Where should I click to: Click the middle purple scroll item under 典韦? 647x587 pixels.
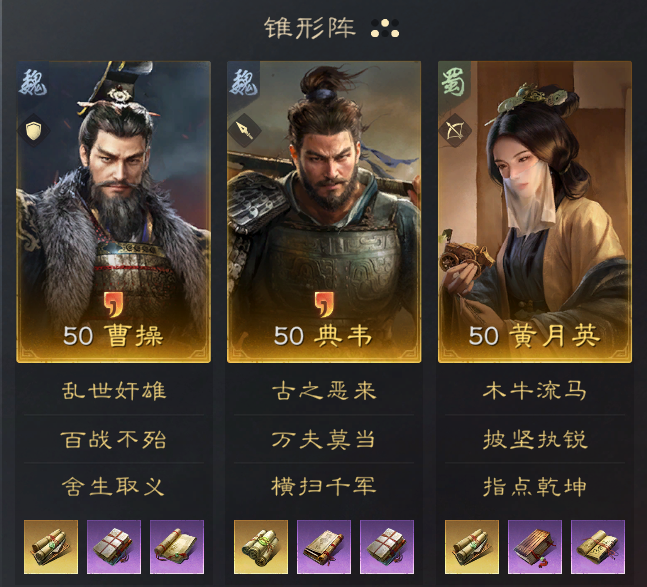point(324,547)
